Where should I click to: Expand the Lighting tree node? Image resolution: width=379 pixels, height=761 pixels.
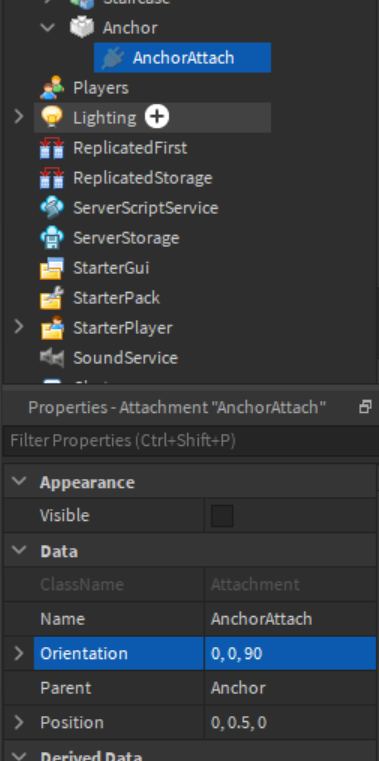point(18,117)
